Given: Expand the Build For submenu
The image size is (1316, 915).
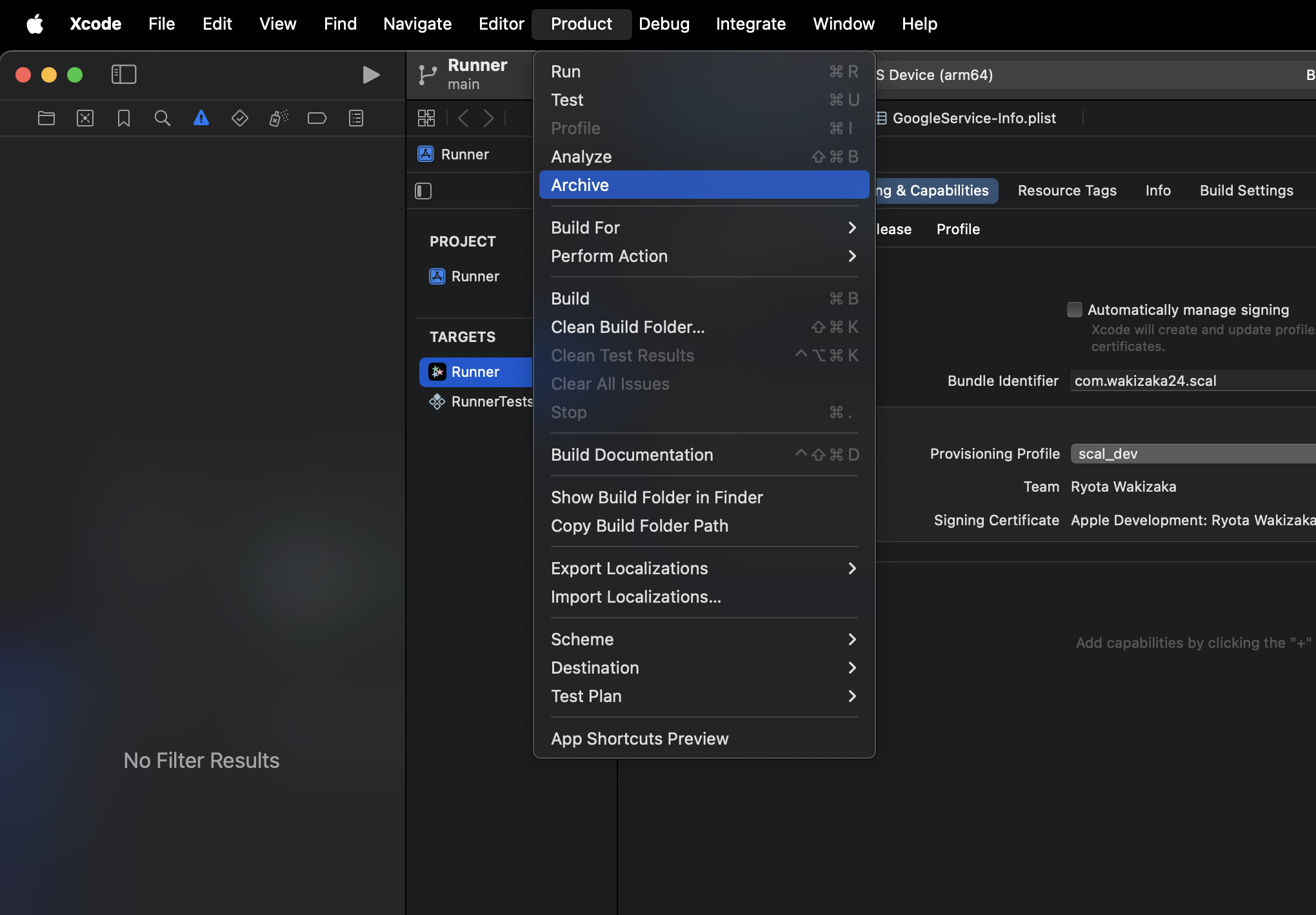Looking at the screenshot, I should point(703,228).
